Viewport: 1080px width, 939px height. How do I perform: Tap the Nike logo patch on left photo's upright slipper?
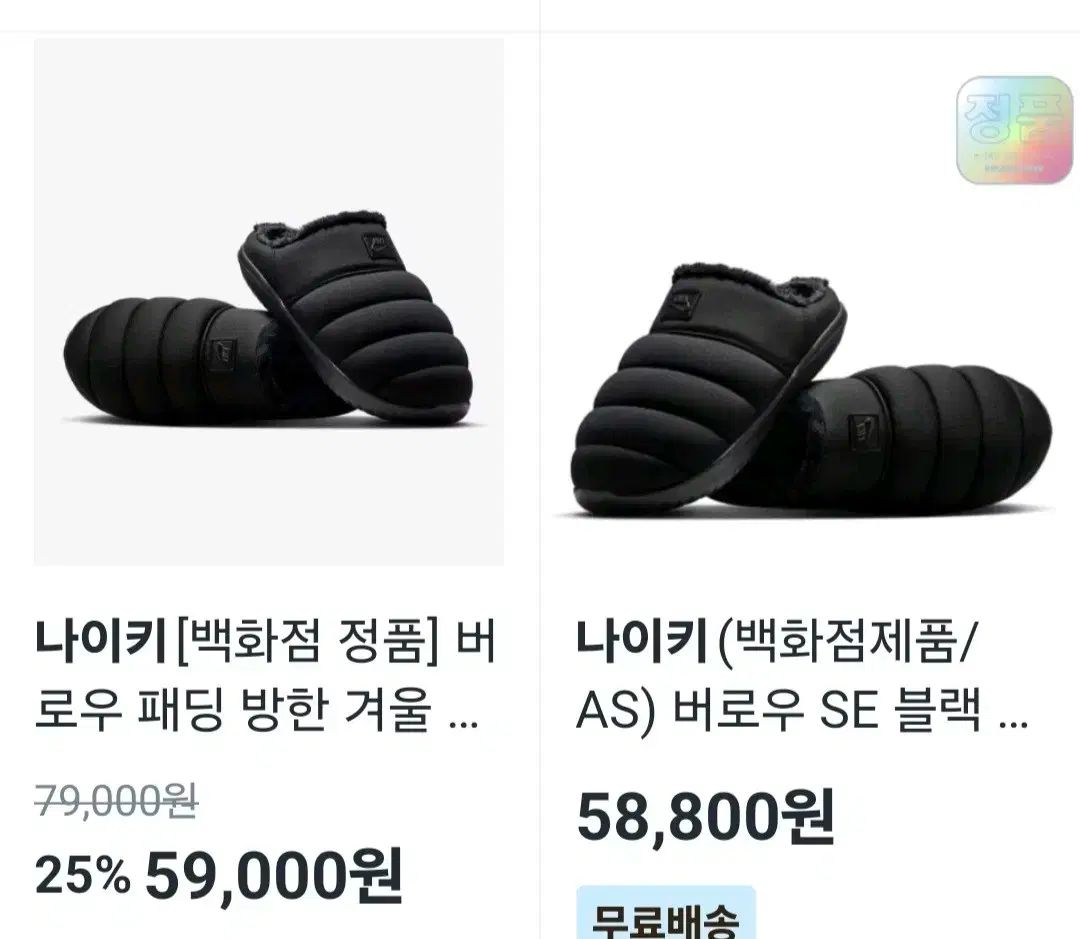[378, 245]
